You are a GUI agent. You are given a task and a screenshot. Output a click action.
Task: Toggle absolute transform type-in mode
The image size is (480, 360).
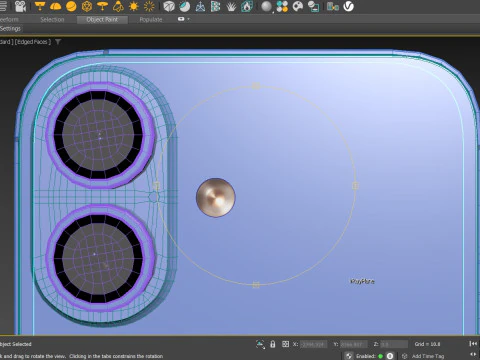pyautogui.click(x=285, y=344)
